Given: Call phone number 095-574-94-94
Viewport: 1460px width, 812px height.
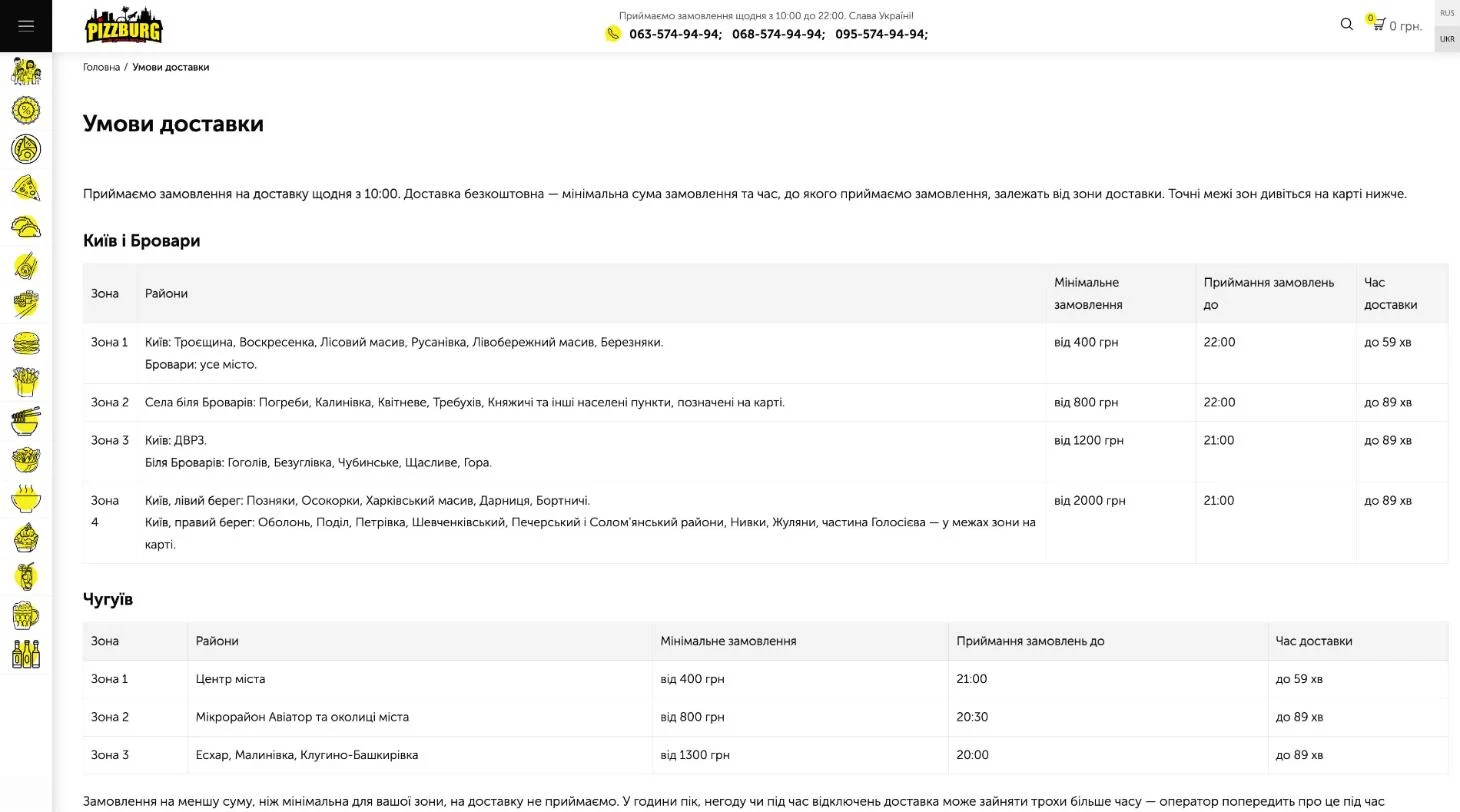Looking at the screenshot, I should (x=881, y=34).
